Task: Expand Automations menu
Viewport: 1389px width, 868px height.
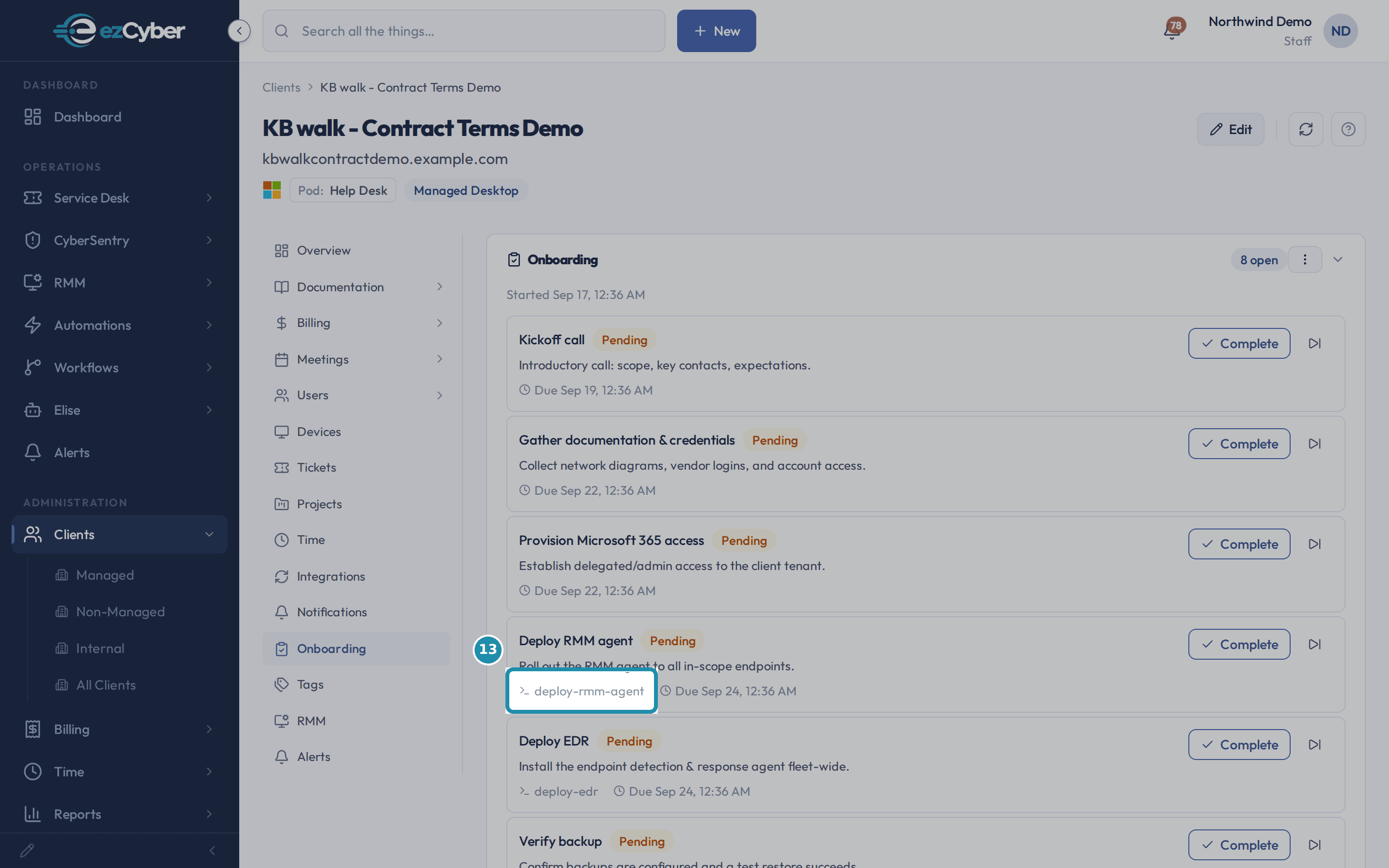Action: [x=120, y=325]
